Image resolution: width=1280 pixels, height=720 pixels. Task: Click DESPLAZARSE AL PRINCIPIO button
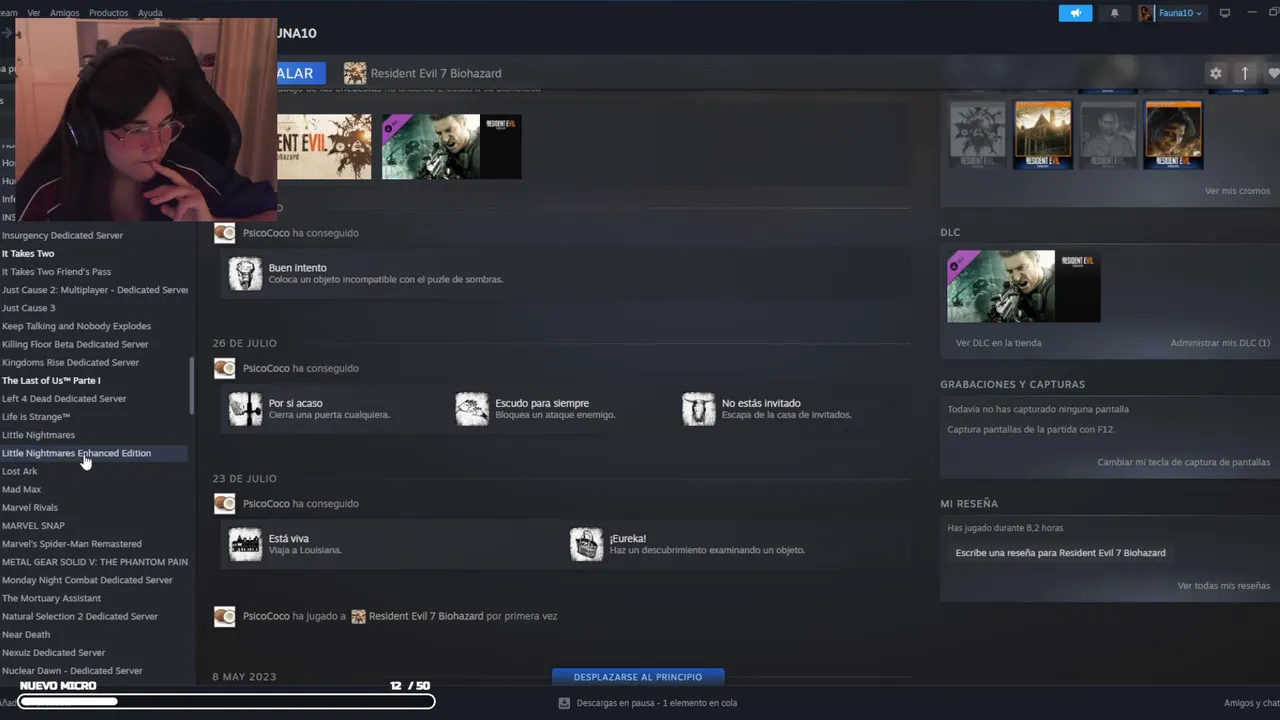tap(638, 677)
